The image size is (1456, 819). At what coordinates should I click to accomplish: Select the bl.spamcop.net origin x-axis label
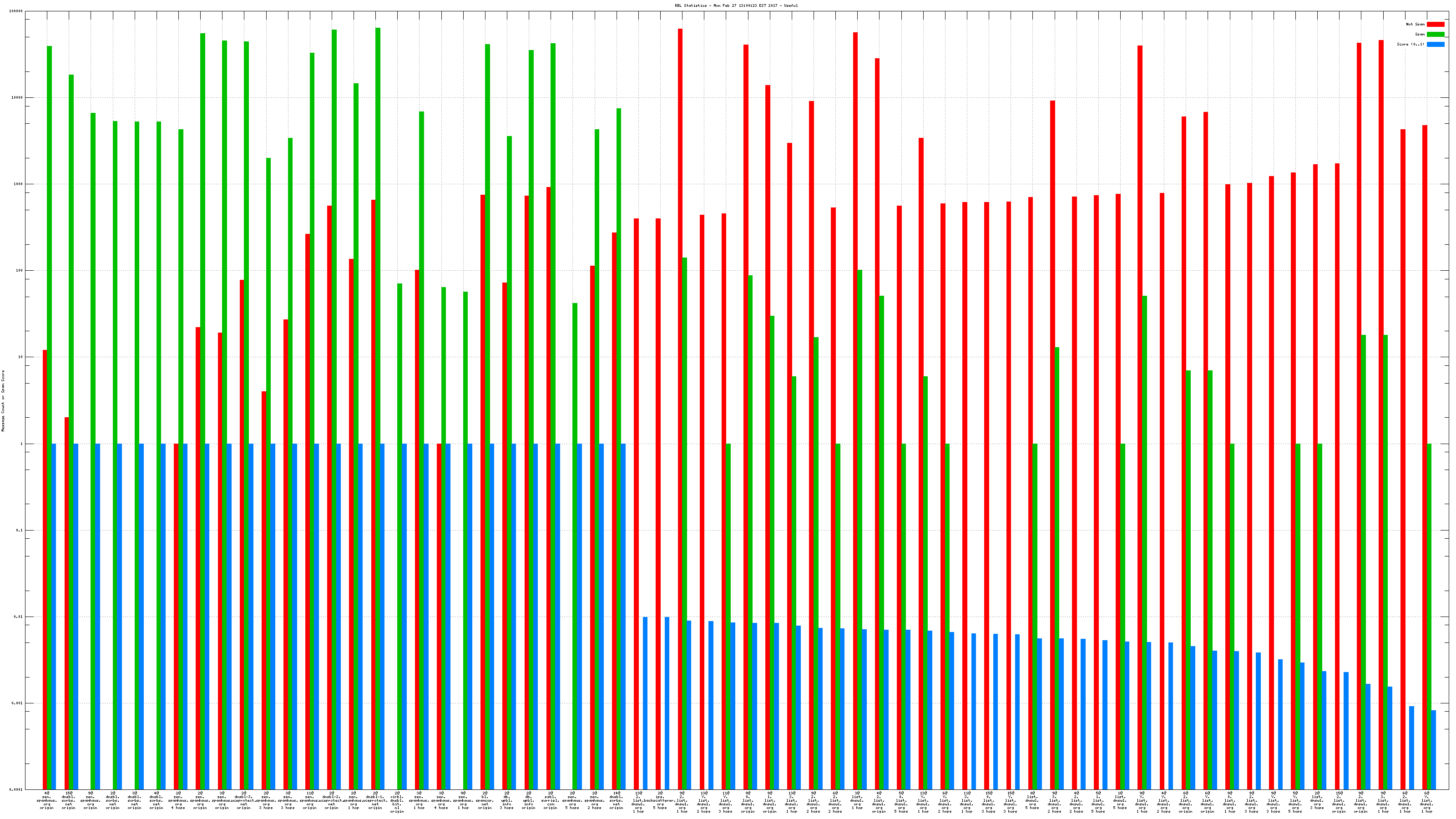pos(485,800)
